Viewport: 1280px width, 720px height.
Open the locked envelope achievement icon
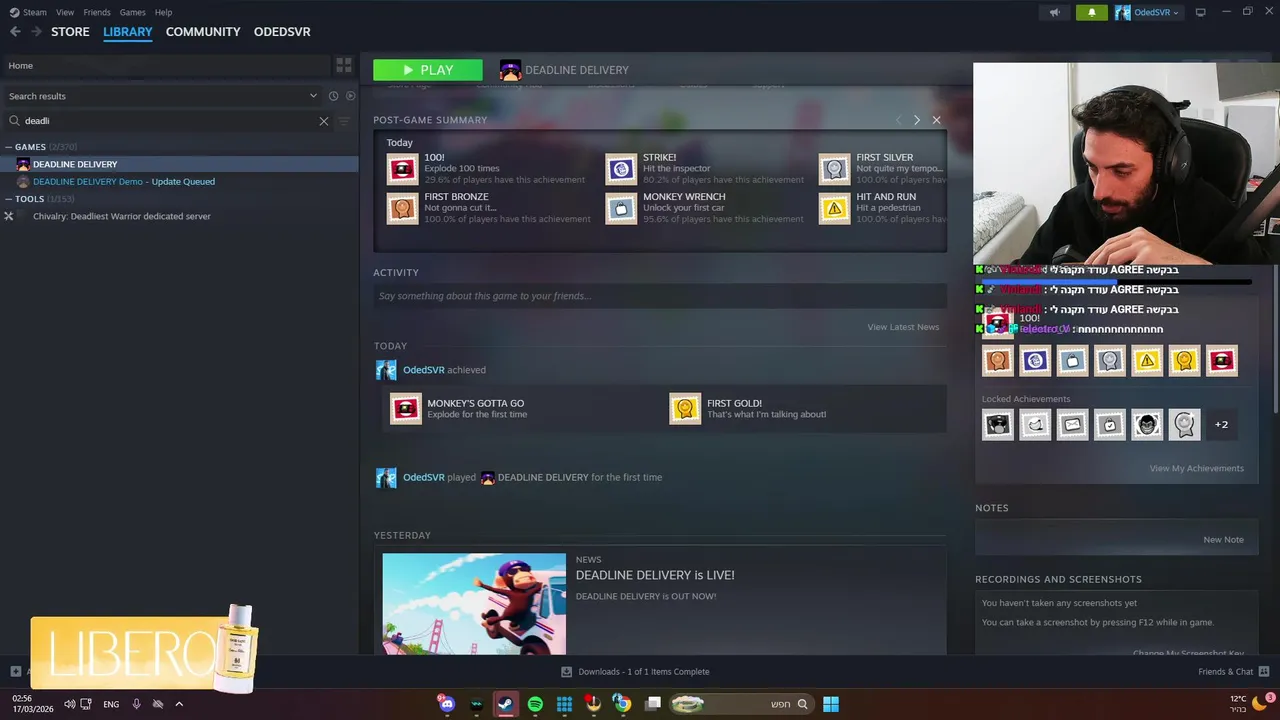1072,424
